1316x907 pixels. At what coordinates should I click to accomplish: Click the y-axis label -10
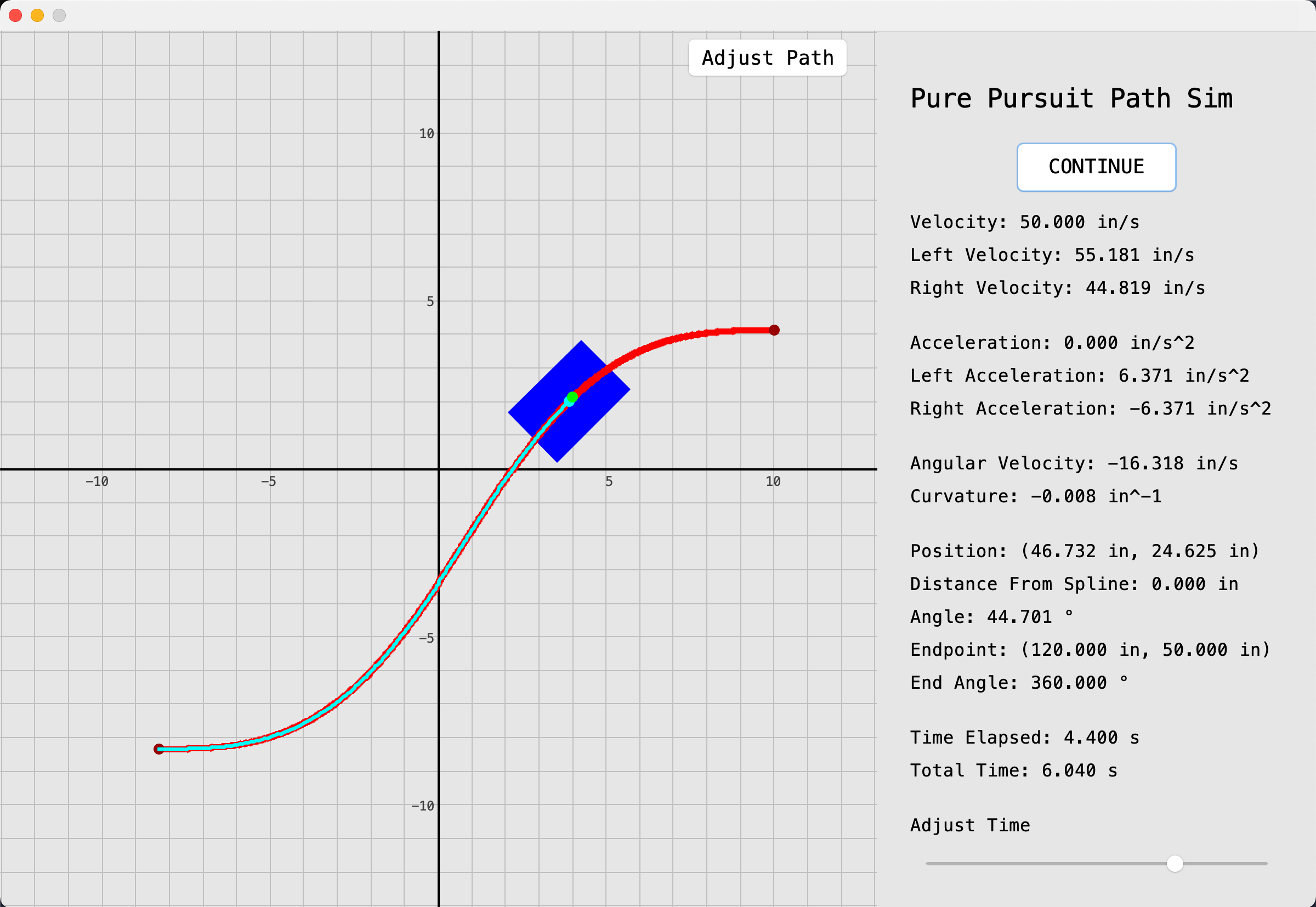[x=423, y=806]
